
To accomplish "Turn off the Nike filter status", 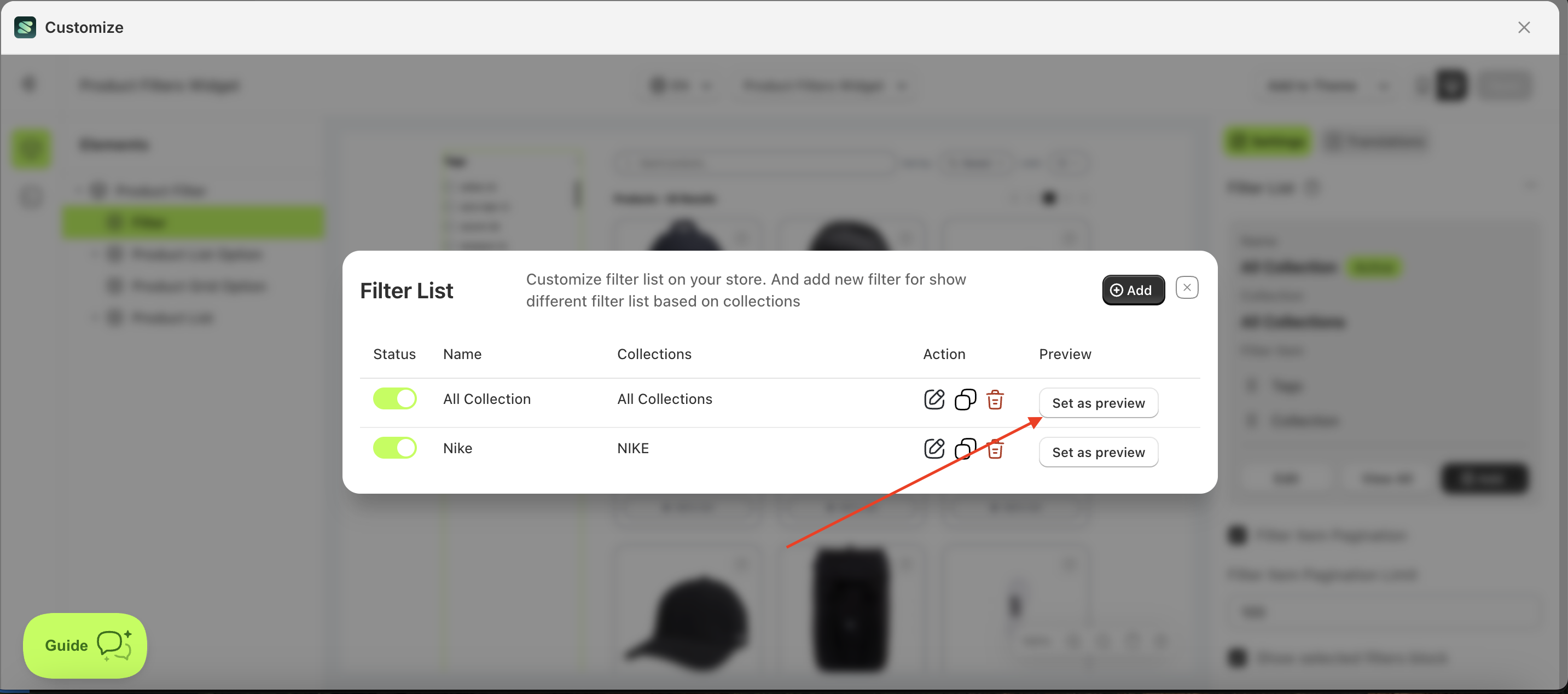I will 394,448.
